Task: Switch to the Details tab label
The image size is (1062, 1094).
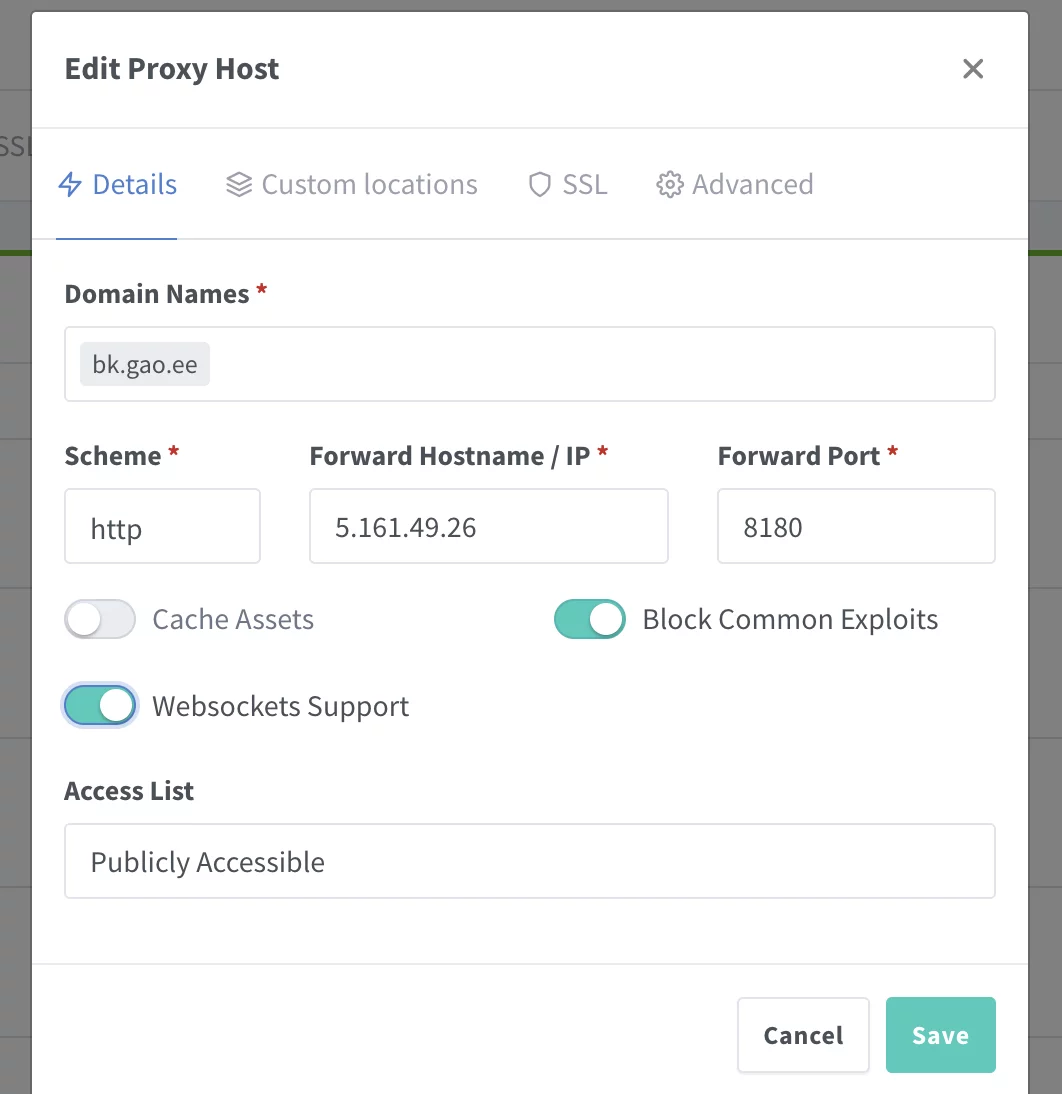Action: point(134,185)
